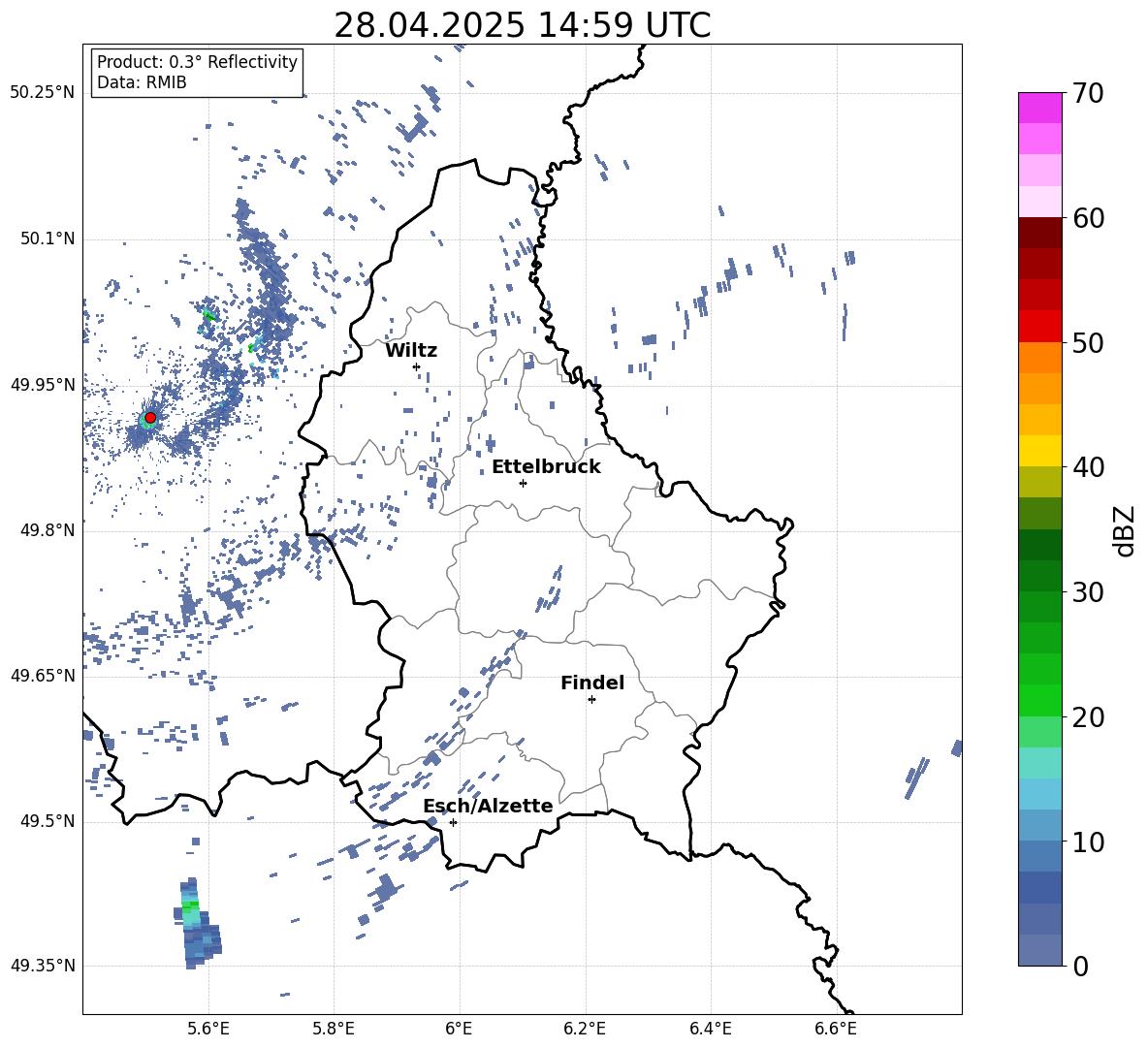Click the "Ettelbruck" city label
Viewport: 1148px width, 1048px height.
546,467
